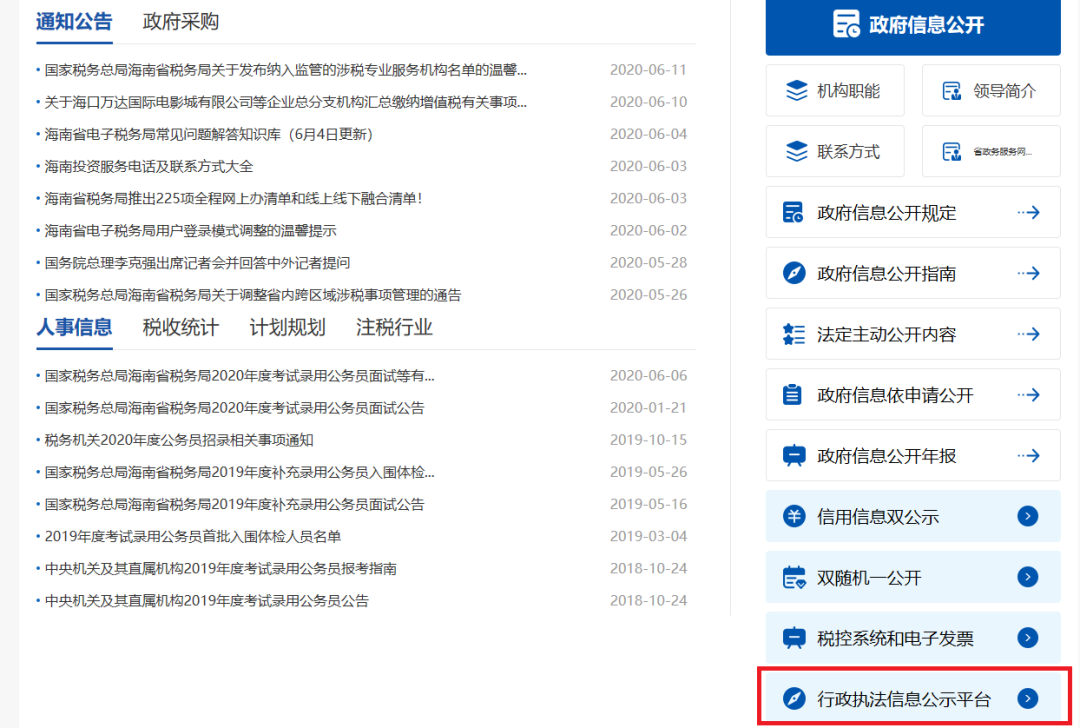This screenshot has width=1080, height=728.
Task: Open 2020年度考试录用公务员面试等有 article
Action: (240, 376)
